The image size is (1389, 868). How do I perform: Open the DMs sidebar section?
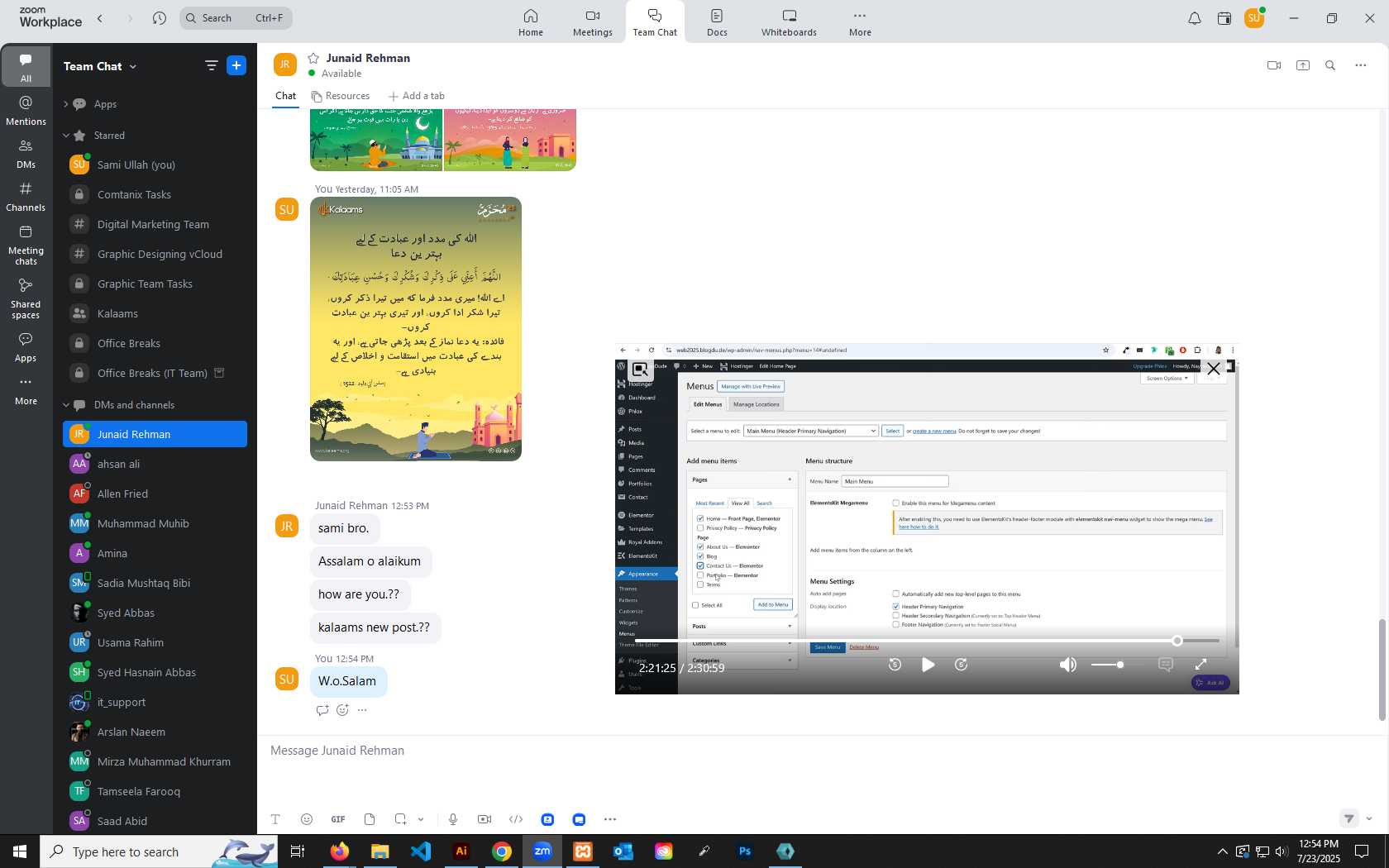click(26, 154)
